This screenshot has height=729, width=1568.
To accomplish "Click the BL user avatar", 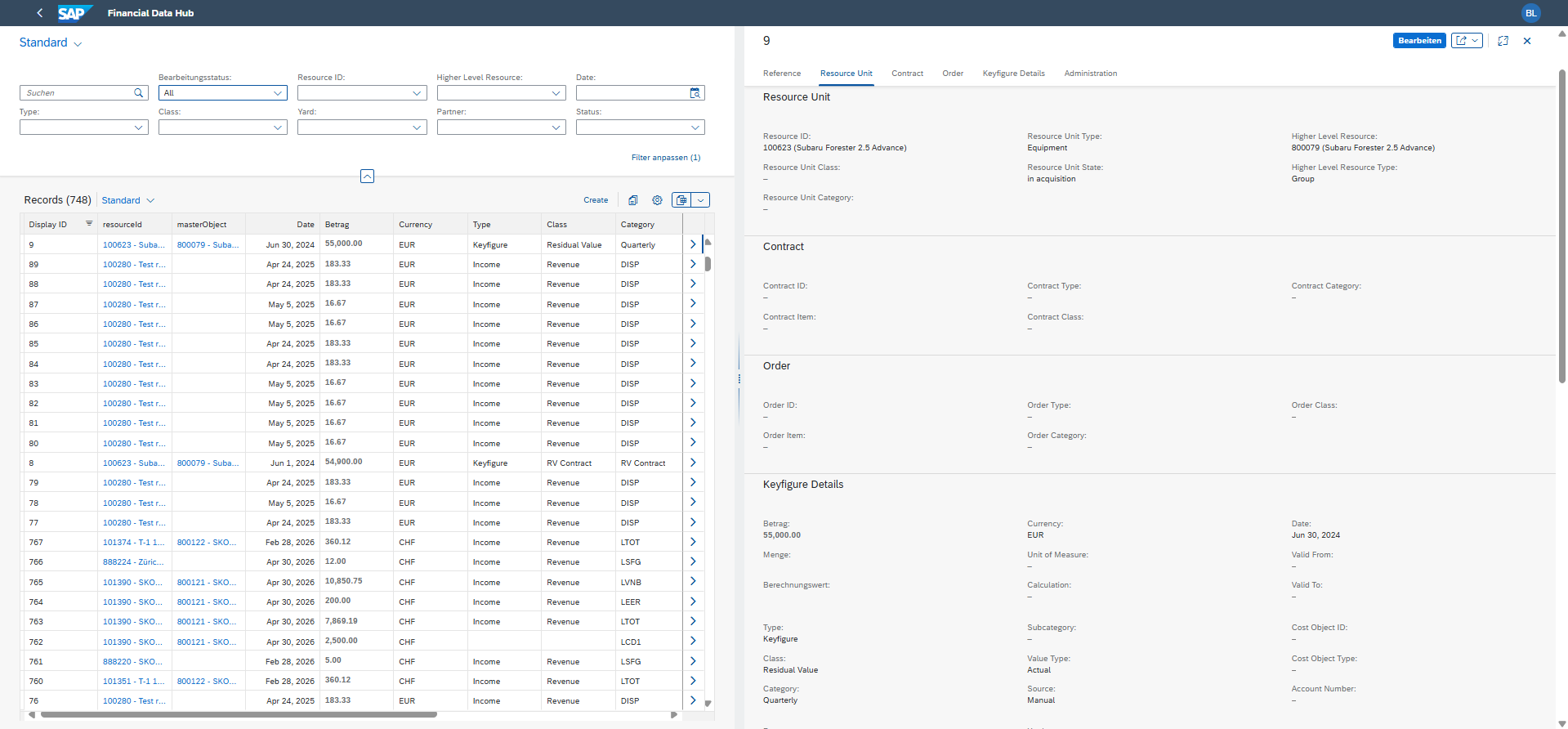I will pos(1530,13).
